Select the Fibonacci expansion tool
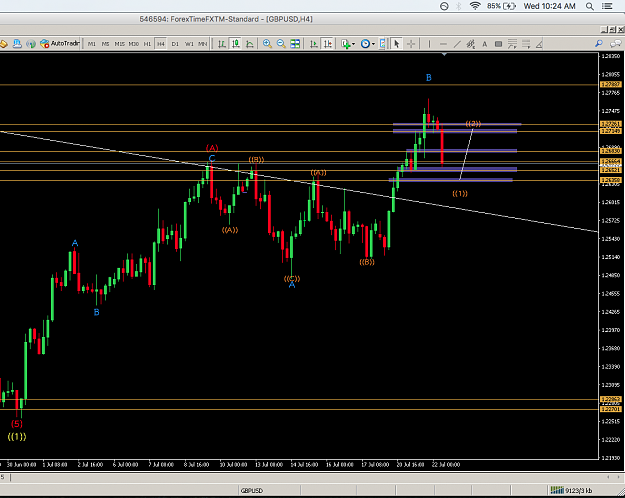 526,44
